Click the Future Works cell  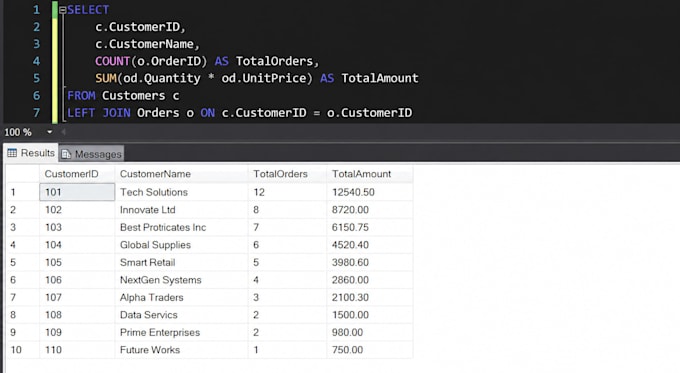click(181, 350)
